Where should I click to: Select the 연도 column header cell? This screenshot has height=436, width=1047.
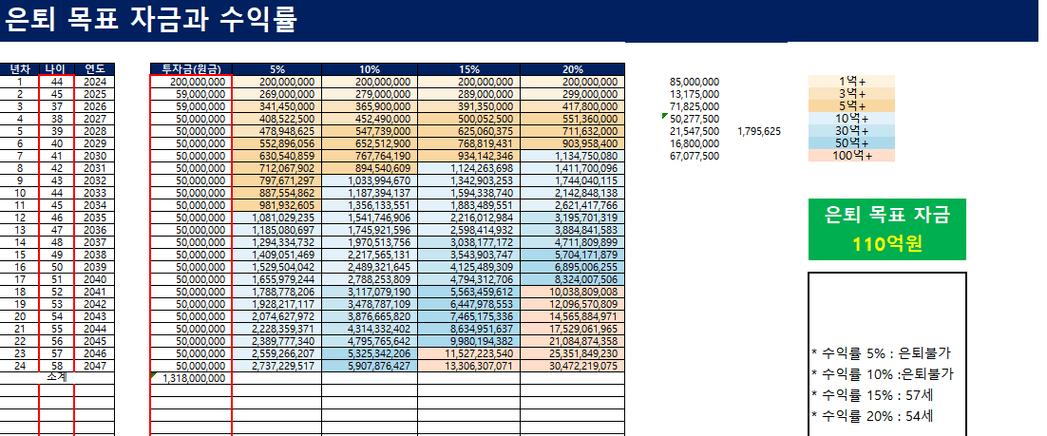click(95, 69)
